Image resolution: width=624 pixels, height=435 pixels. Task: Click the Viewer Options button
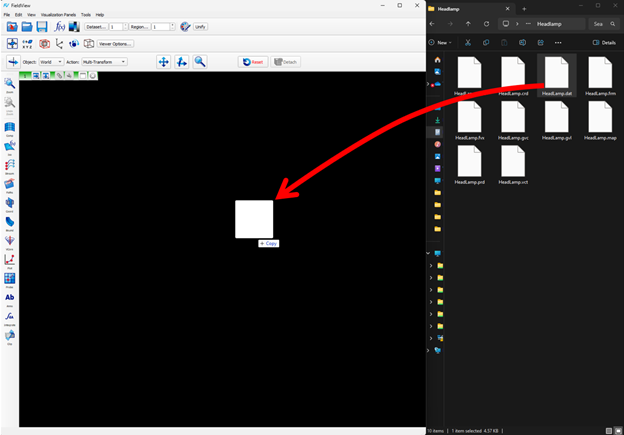115,44
